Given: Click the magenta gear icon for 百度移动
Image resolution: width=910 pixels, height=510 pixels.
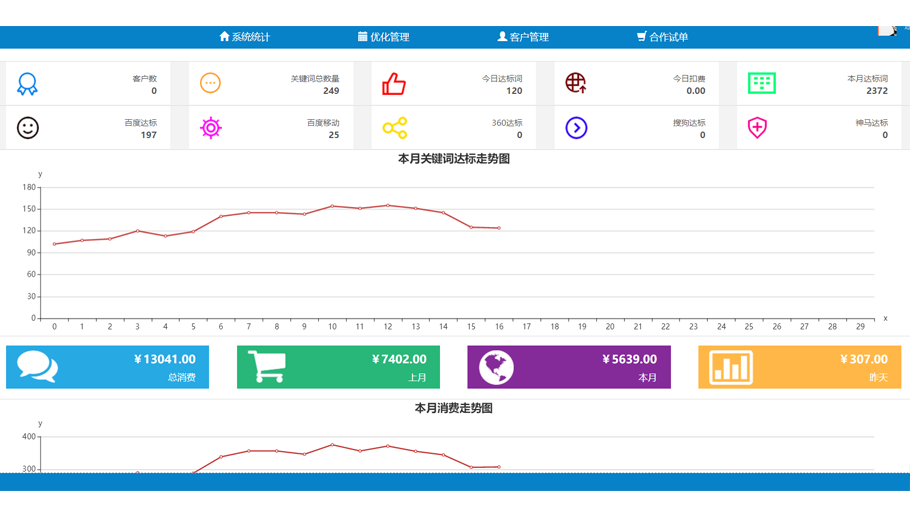Looking at the screenshot, I should [x=210, y=128].
